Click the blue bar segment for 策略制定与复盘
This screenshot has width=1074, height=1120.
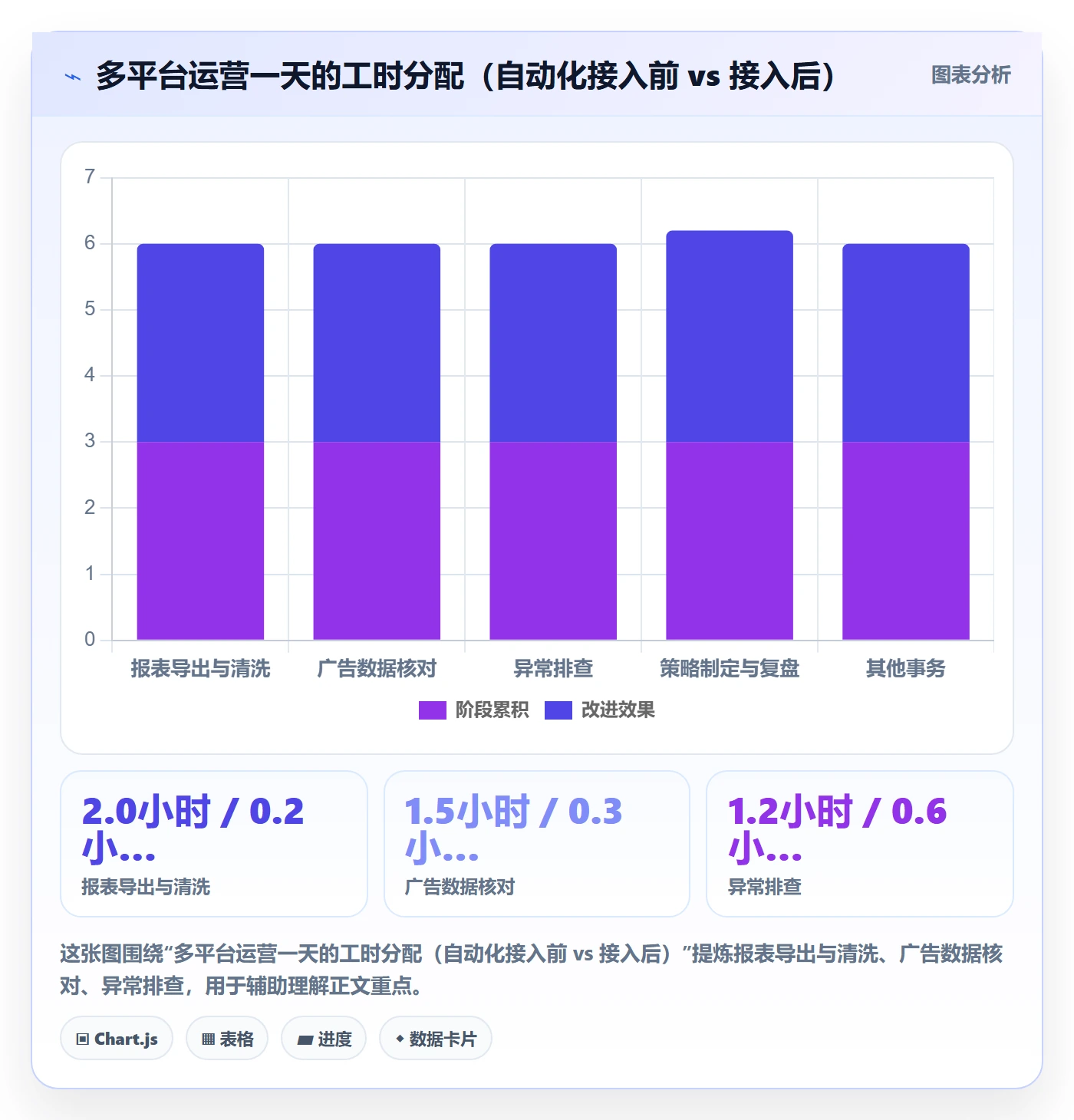click(x=730, y=336)
